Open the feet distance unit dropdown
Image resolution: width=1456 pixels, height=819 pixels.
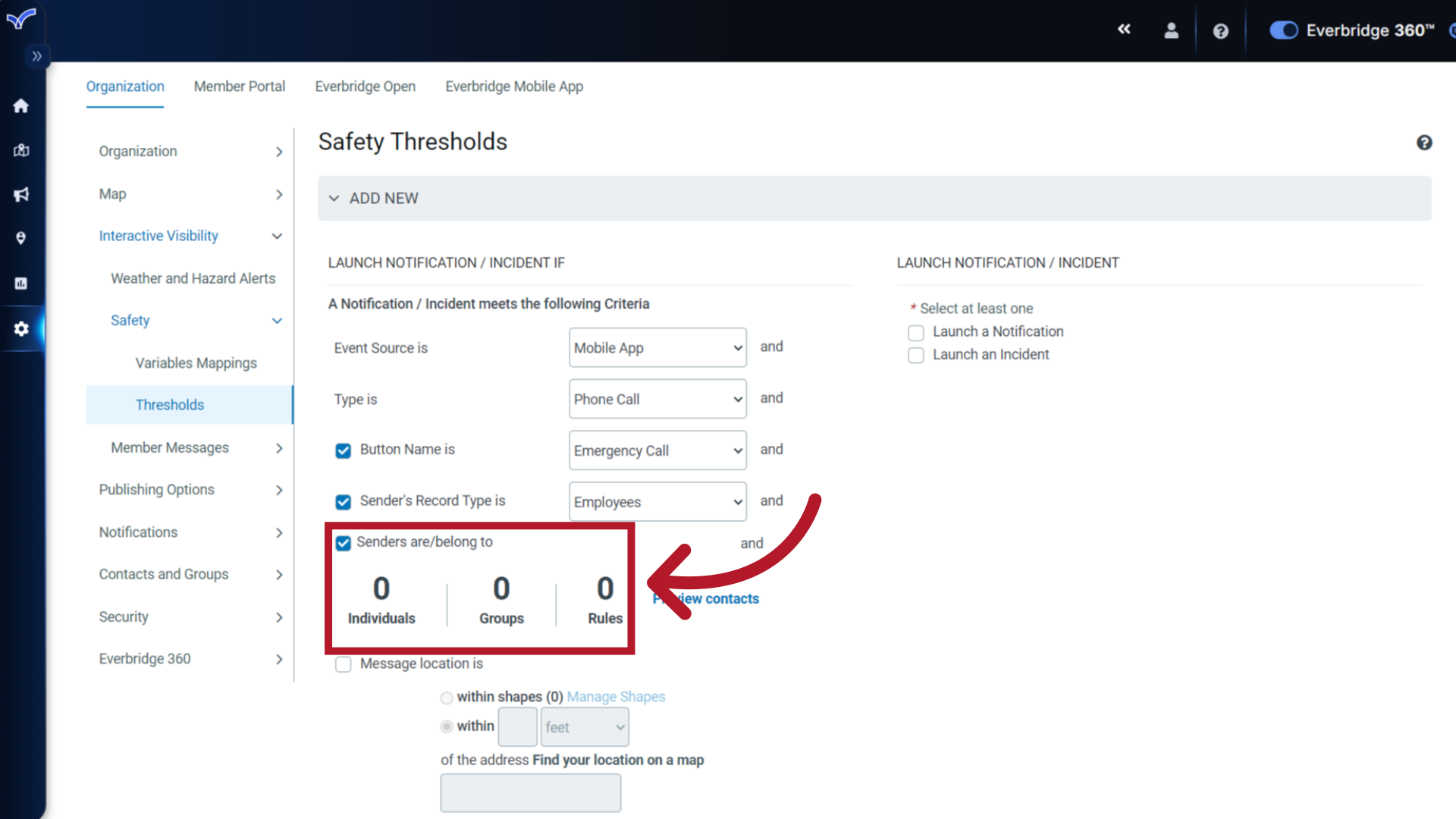pyautogui.click(x=585, y=727)
